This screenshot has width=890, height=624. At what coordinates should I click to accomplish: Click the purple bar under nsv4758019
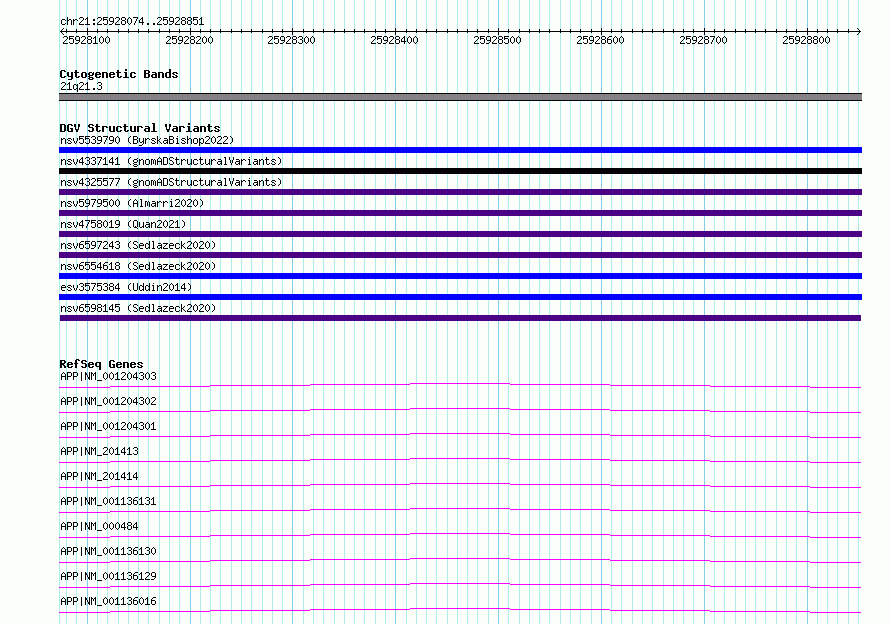[460, 234]
